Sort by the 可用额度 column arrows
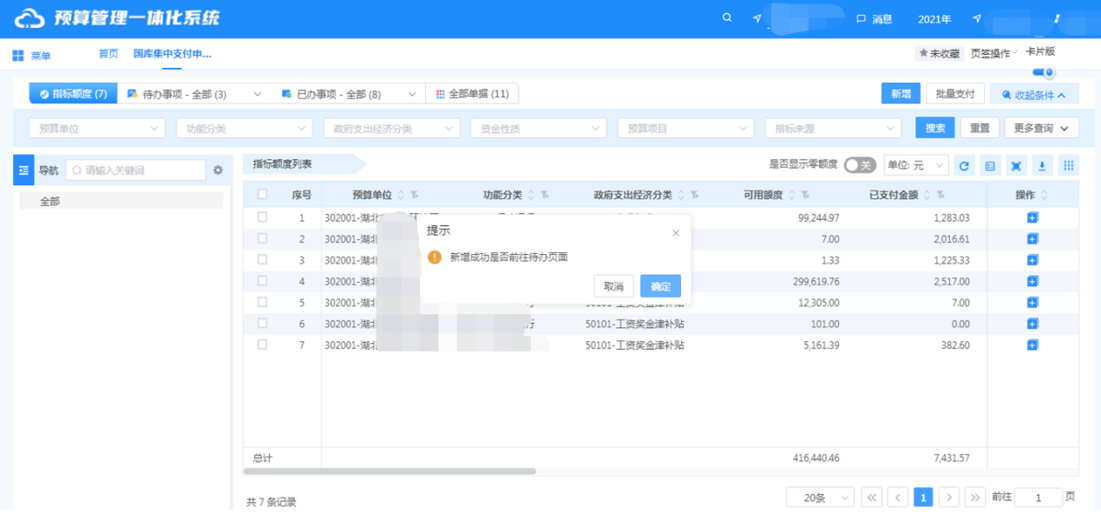 click(x=792, y=195)
